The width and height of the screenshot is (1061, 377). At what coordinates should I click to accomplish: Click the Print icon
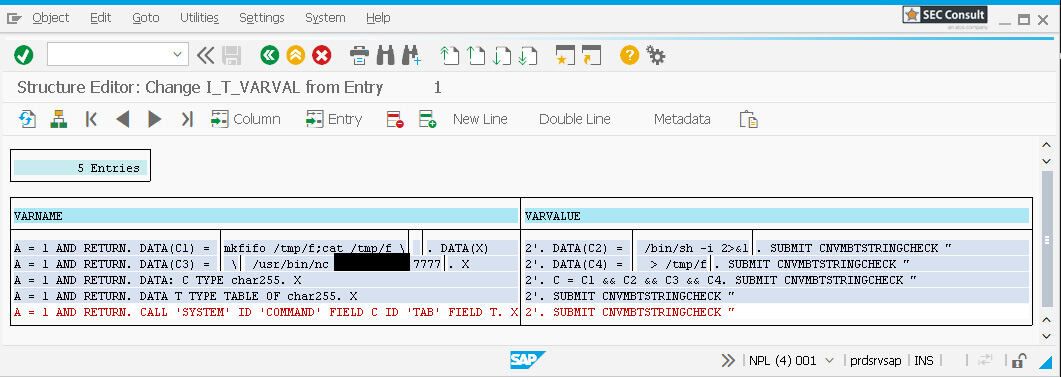pyautogui.click(x=359, y=56)
